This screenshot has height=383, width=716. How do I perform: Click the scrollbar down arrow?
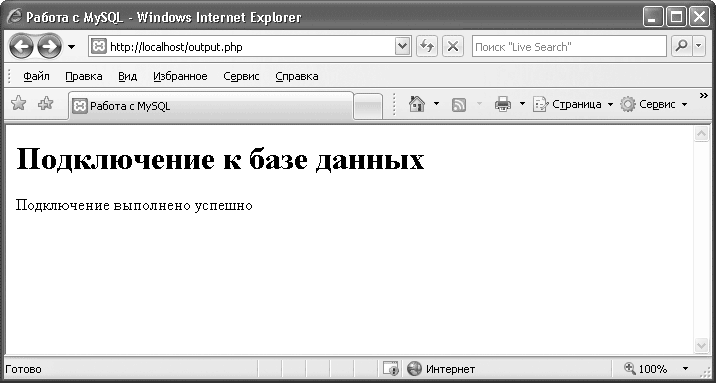(x=700, y=345)
